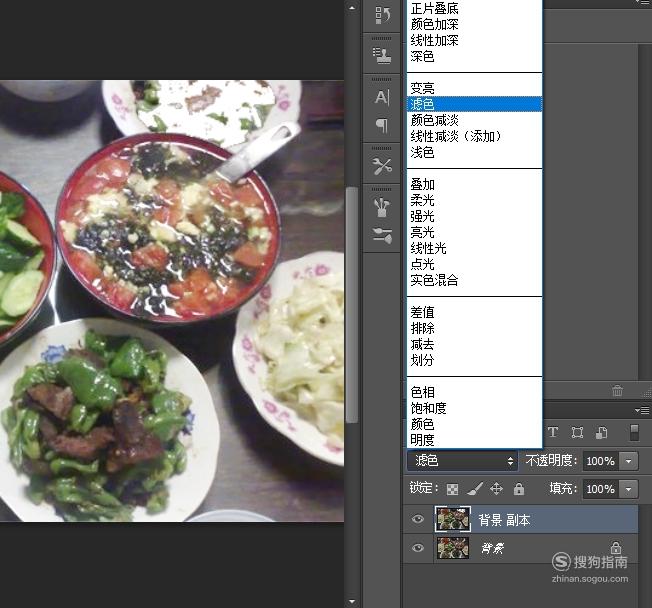The height and width of the screenshot is (608, 652).
Task: Select blend mode 明度
Action: point(475,440)
